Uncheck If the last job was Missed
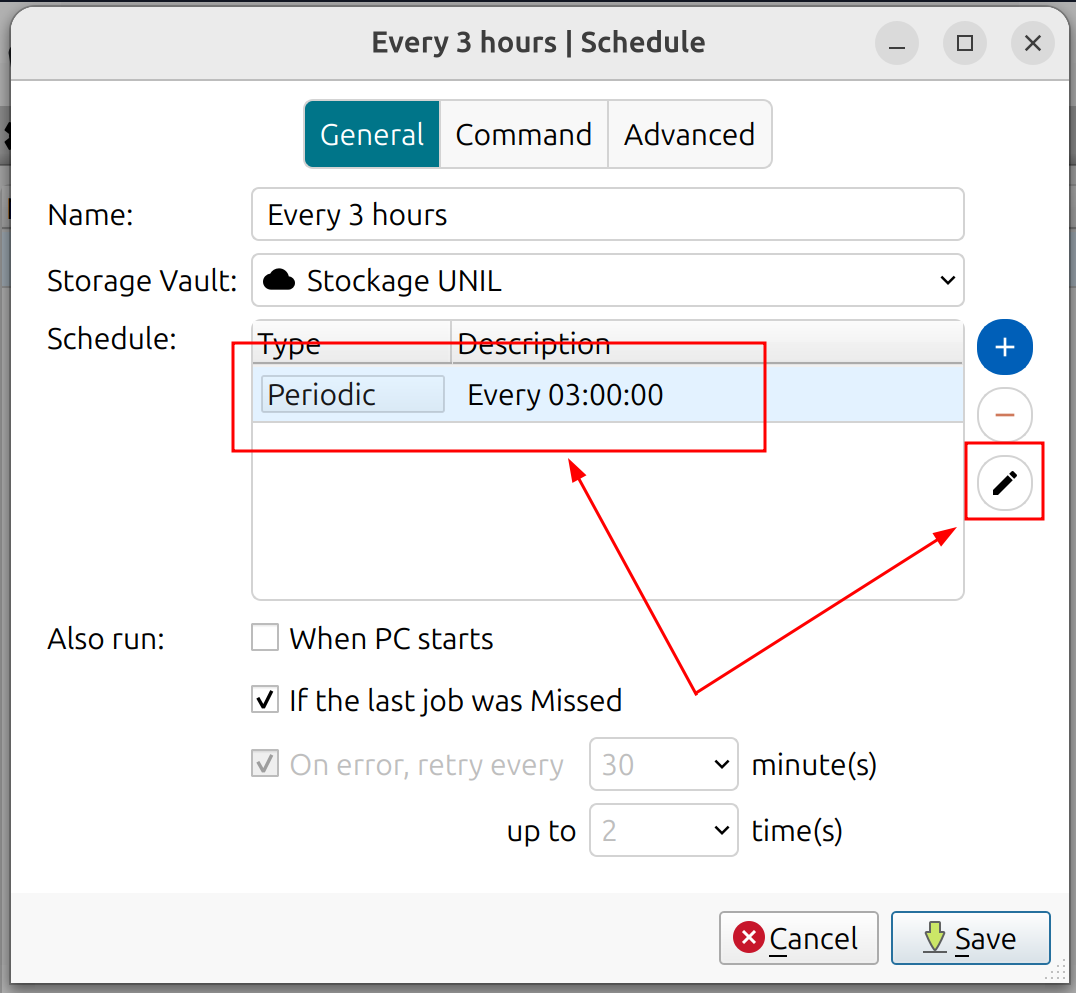The width and height of the screenshot is (1076, 993). (x=265, y=700)
